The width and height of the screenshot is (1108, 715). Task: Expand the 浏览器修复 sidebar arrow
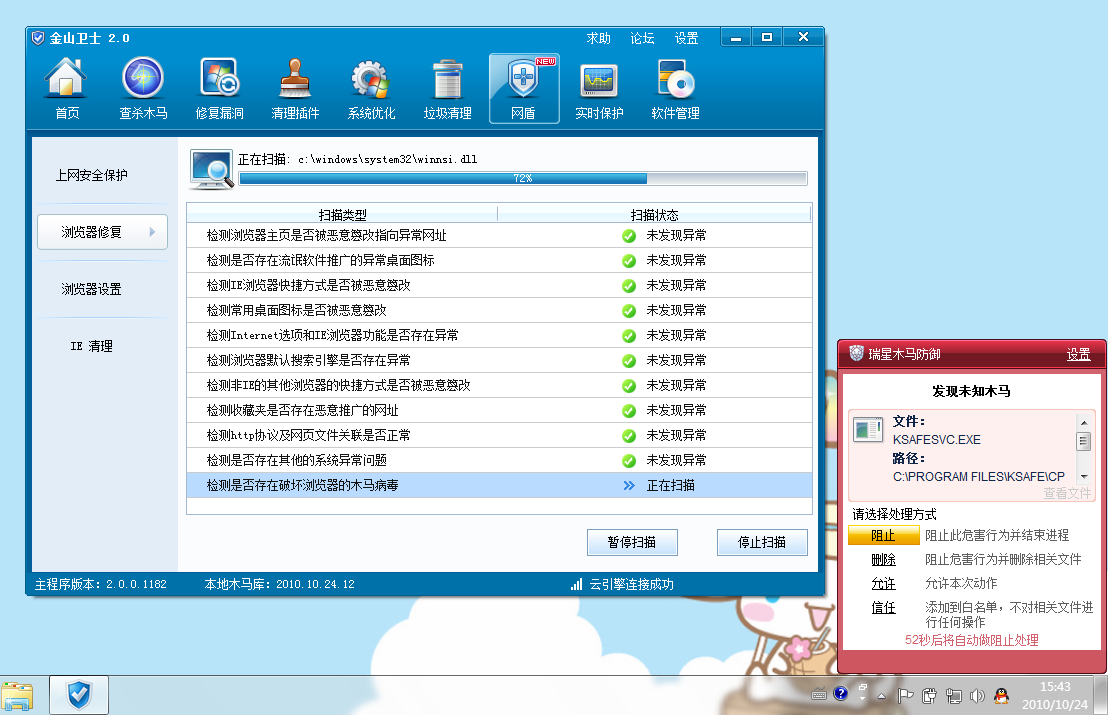[x=152, y=232]
